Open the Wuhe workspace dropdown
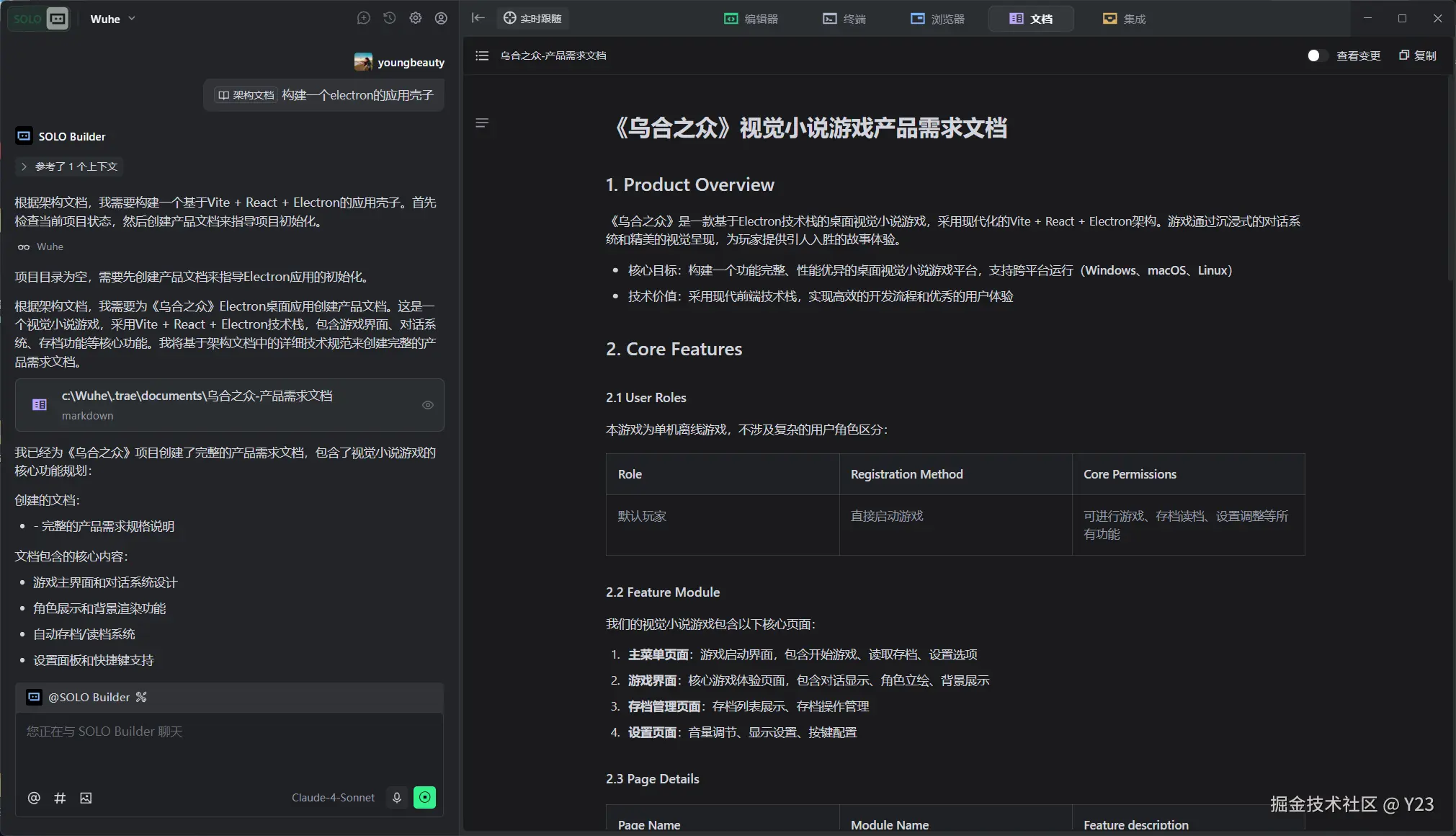1456x836 pixels. click(112, 18)
